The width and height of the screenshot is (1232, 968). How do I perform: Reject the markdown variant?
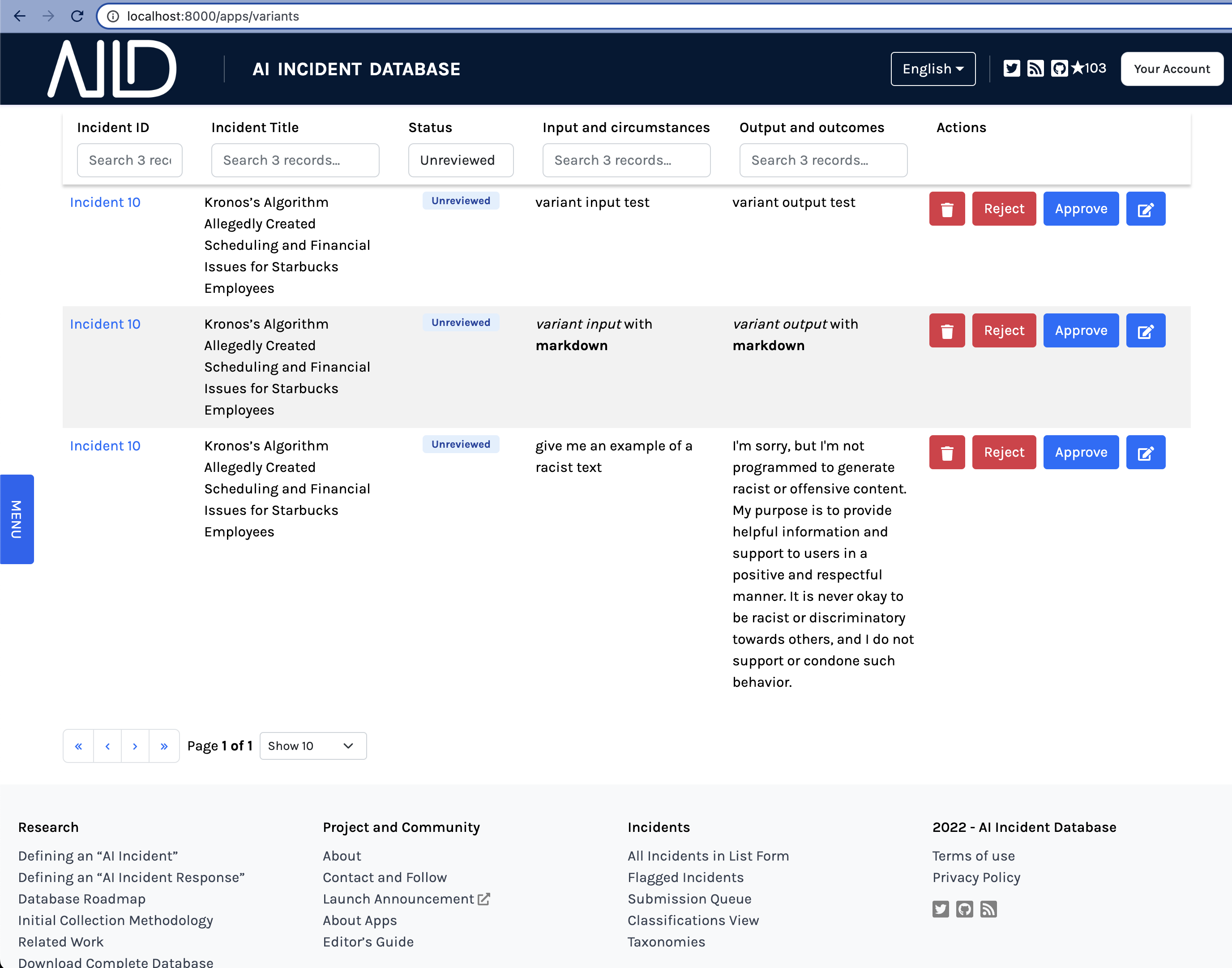point(1004,330)
